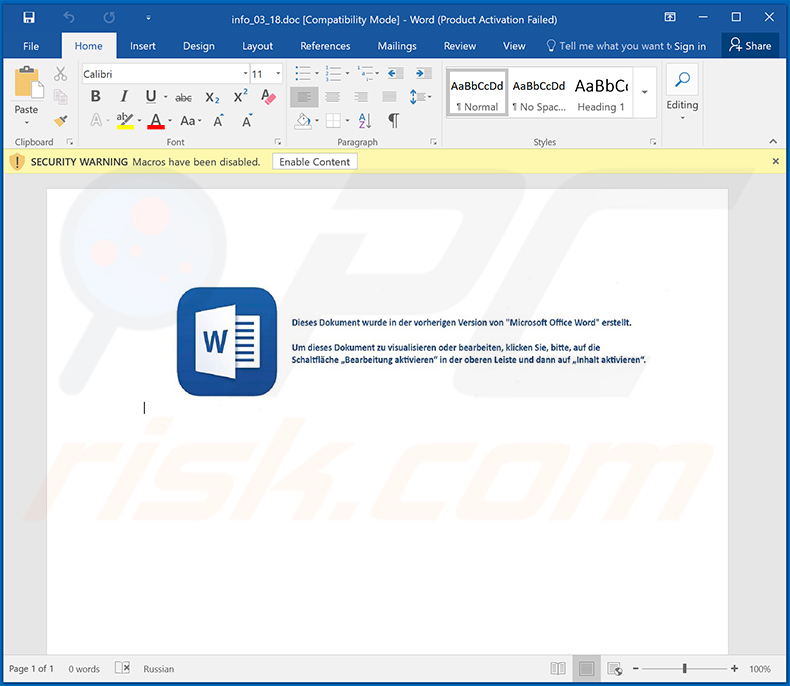Select the No Spacing style
The image size is (790, 686).
coord(539,93)
